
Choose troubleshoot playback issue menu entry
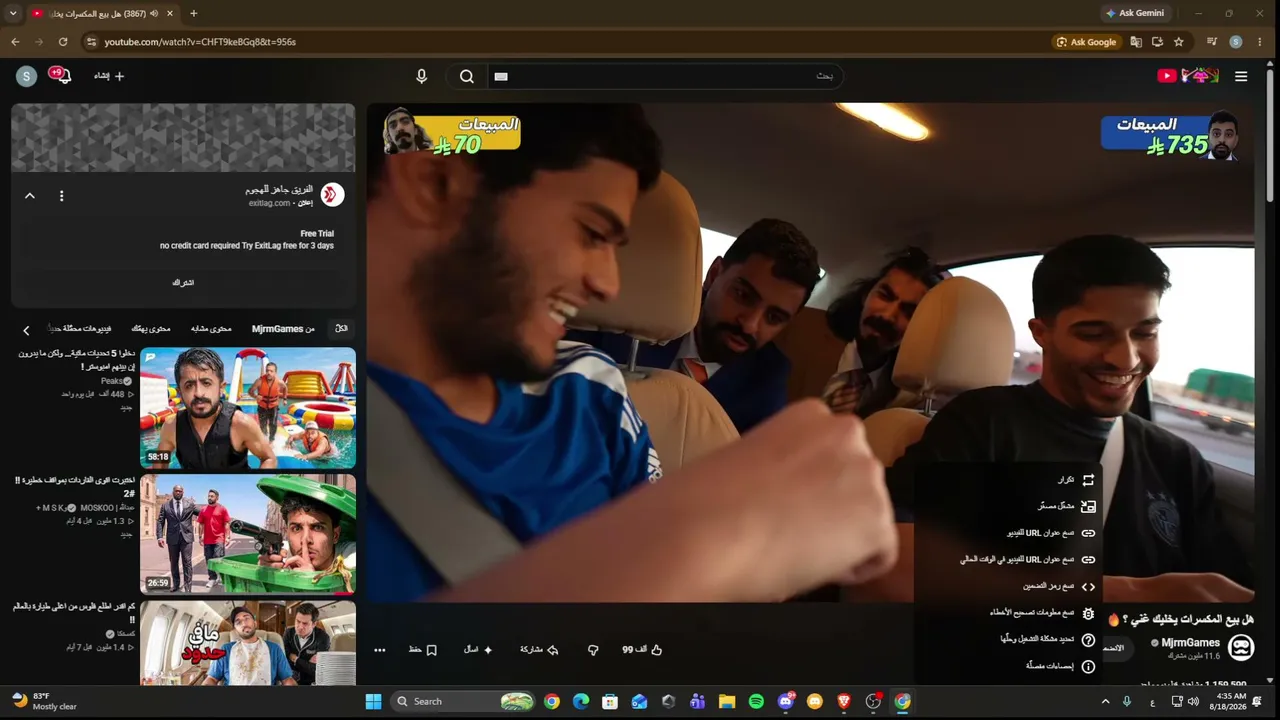click(x=1007, y=640)
